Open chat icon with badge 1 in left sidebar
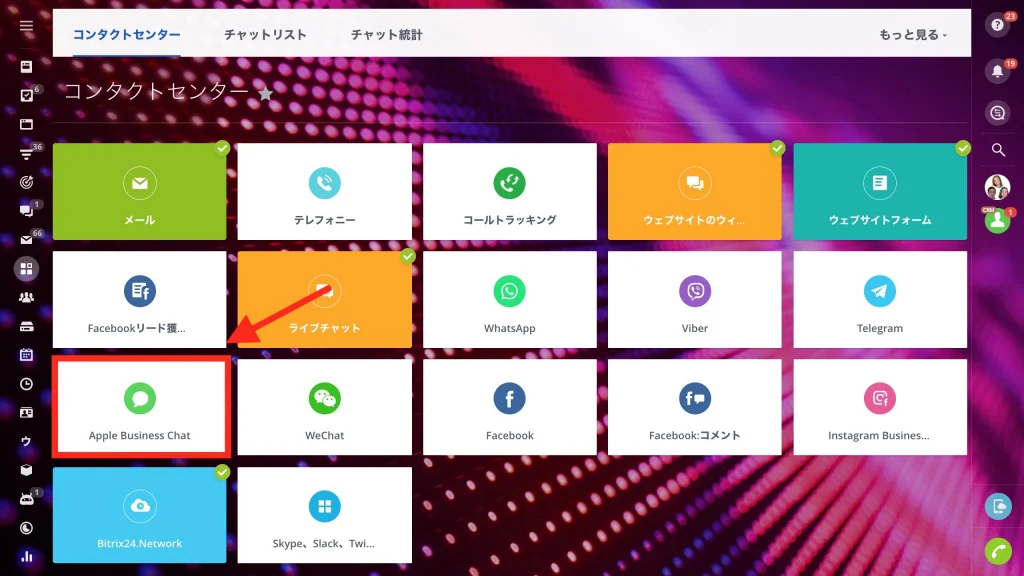The height and width of the screenshot is (576, 1024). (x=26, y=211)
